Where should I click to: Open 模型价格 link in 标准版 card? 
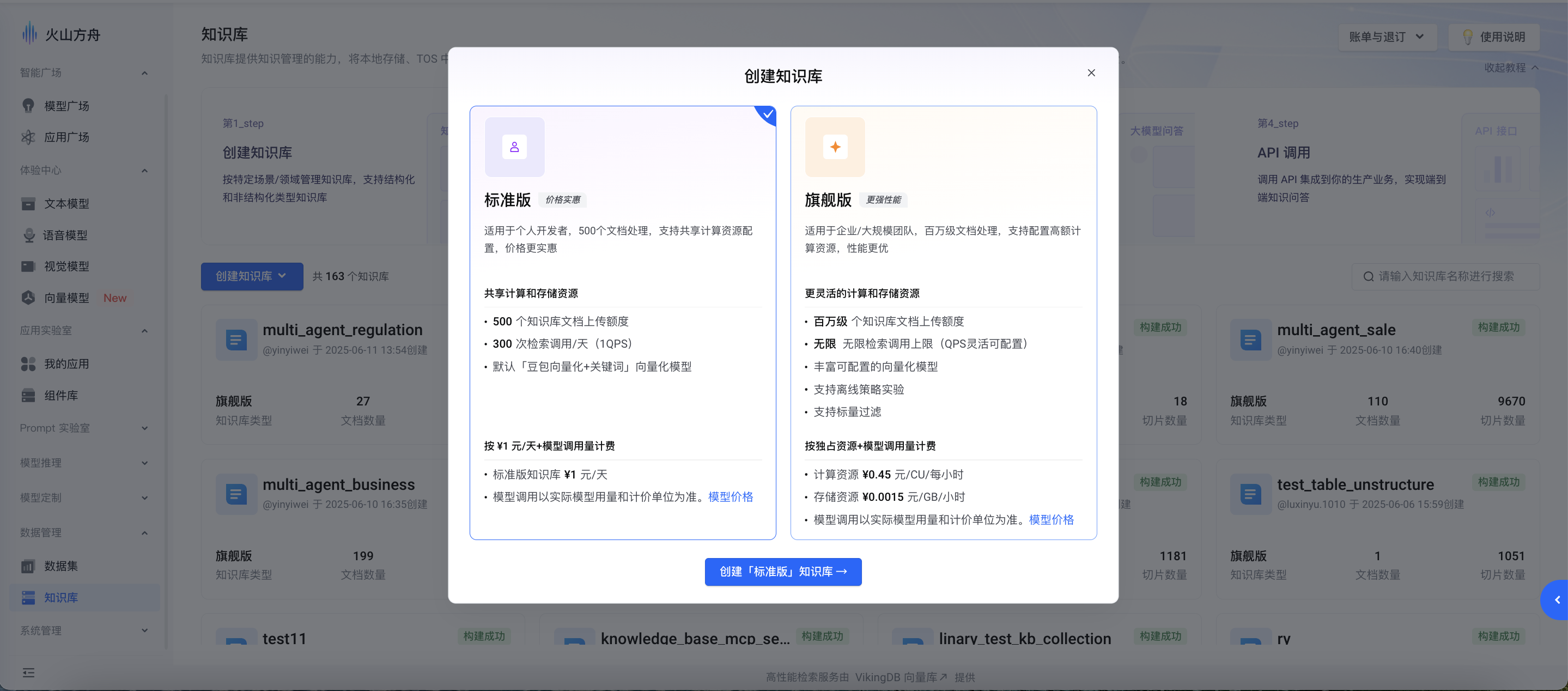pyautogui.click(x=731, y=497)
